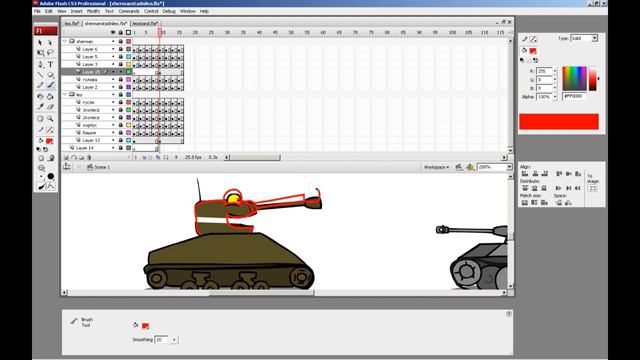This screenshot has width=640, height=360.
Task: Click the hex color input field
Action: pos(574,96)
